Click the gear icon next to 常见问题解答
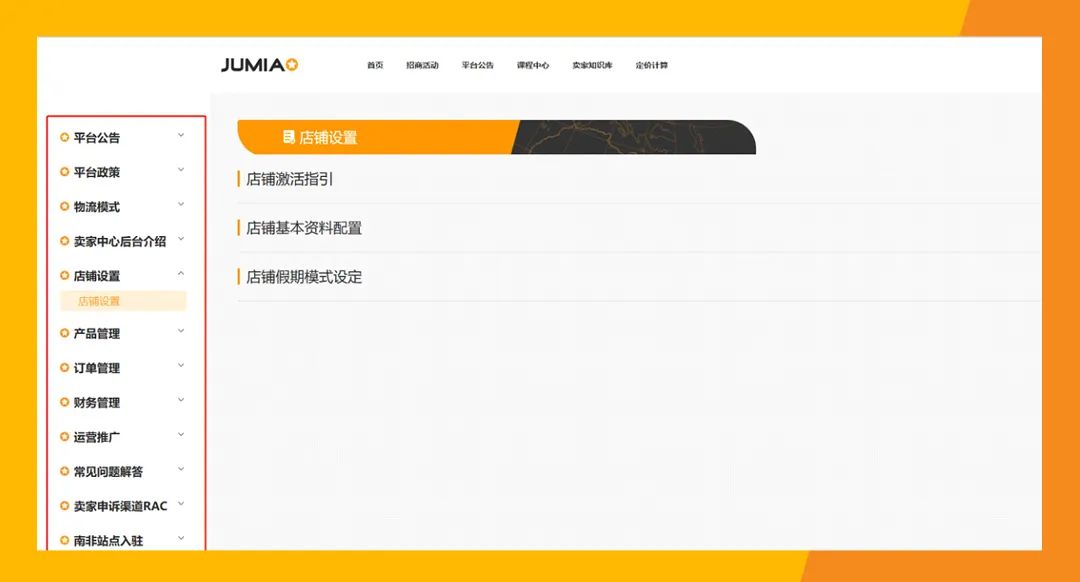Image resolution: width=1080 pixels, height=582 pixels. pyautogui.click(x=64, y=470)
